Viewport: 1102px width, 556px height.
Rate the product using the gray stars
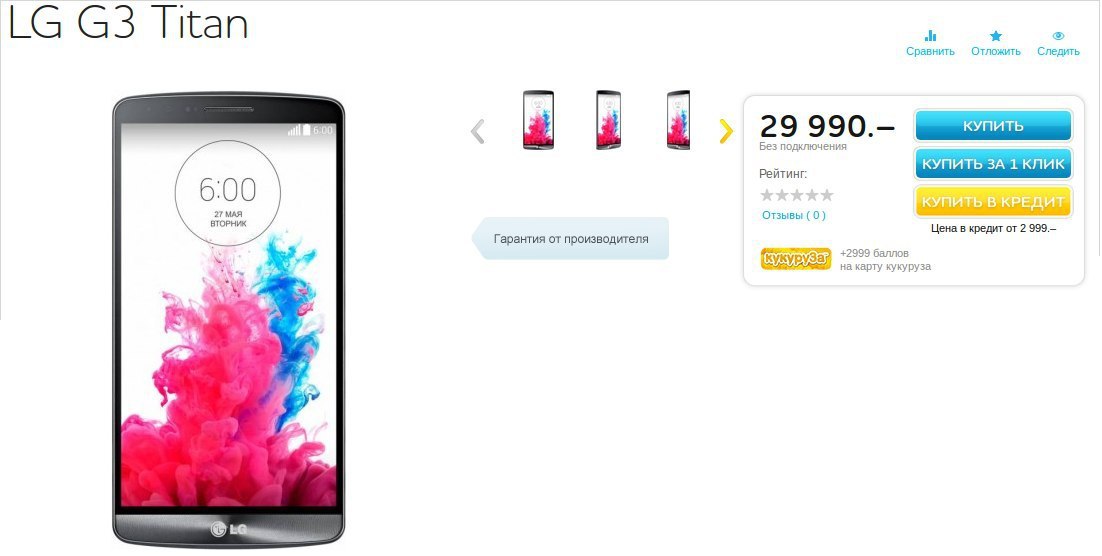797,195
